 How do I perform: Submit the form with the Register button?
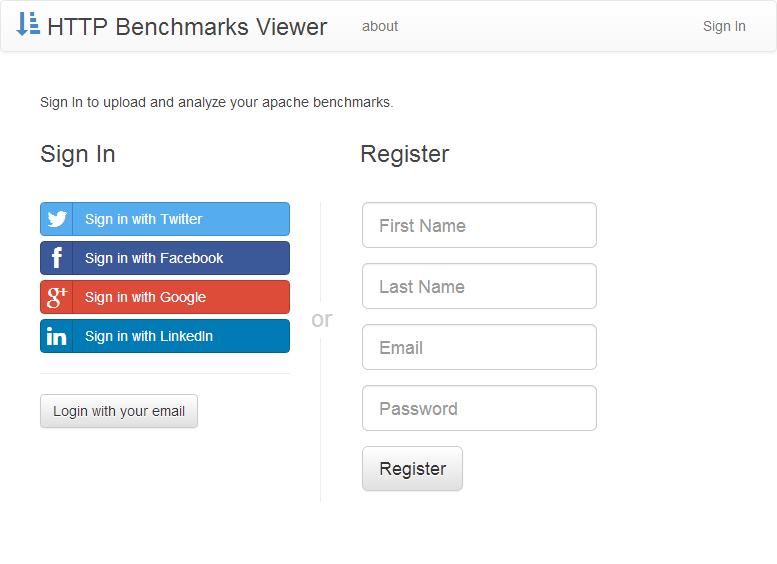412,468
